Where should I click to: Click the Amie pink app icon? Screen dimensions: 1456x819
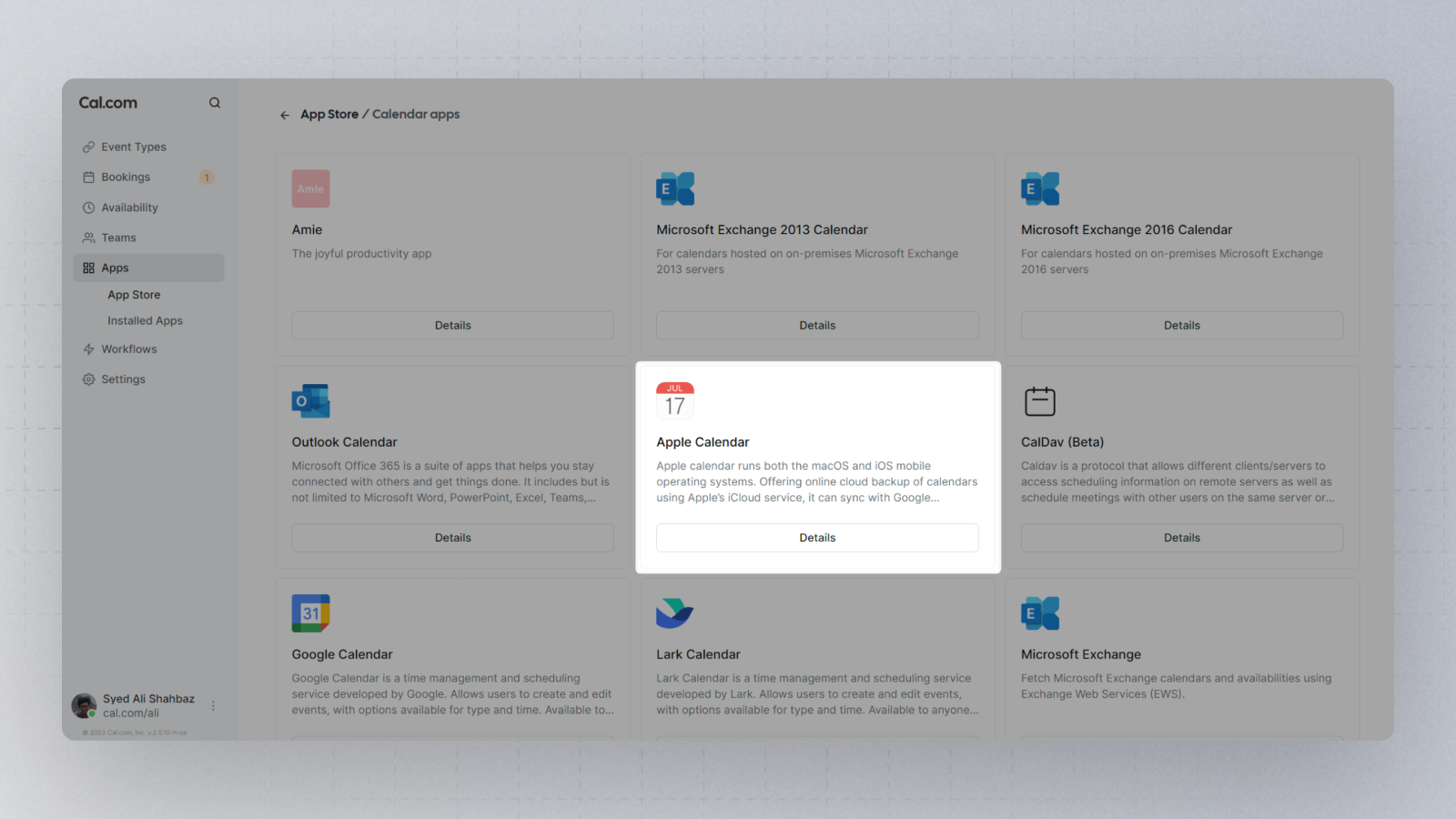click(x=310, y=188)
